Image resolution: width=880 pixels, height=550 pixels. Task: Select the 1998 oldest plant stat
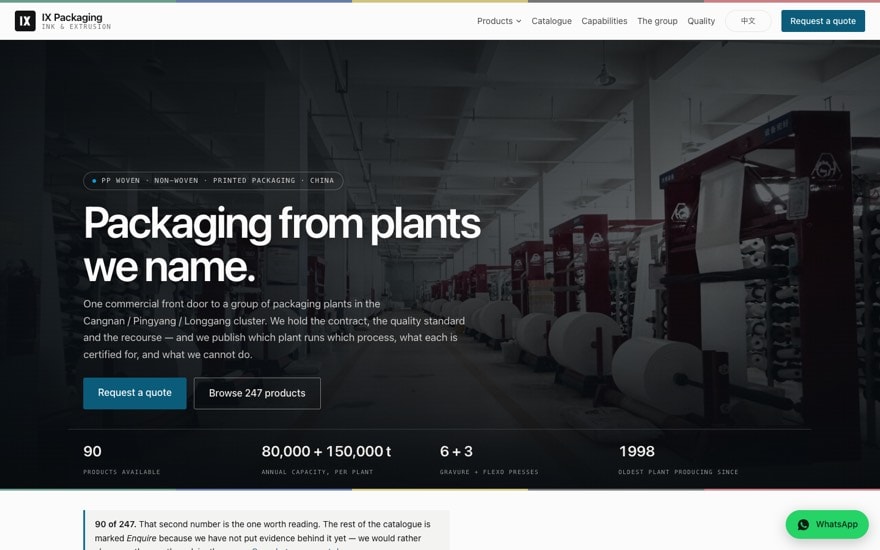(678, 460)
